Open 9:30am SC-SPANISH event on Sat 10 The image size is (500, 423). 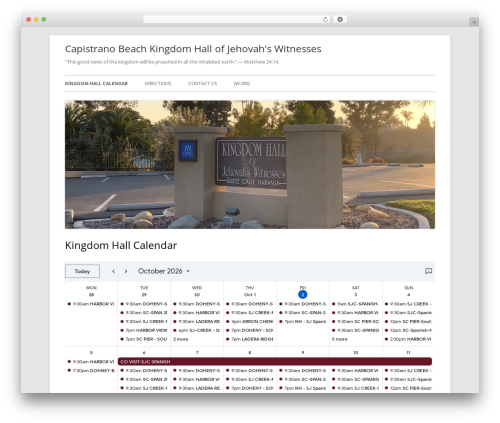pos(356,379)
